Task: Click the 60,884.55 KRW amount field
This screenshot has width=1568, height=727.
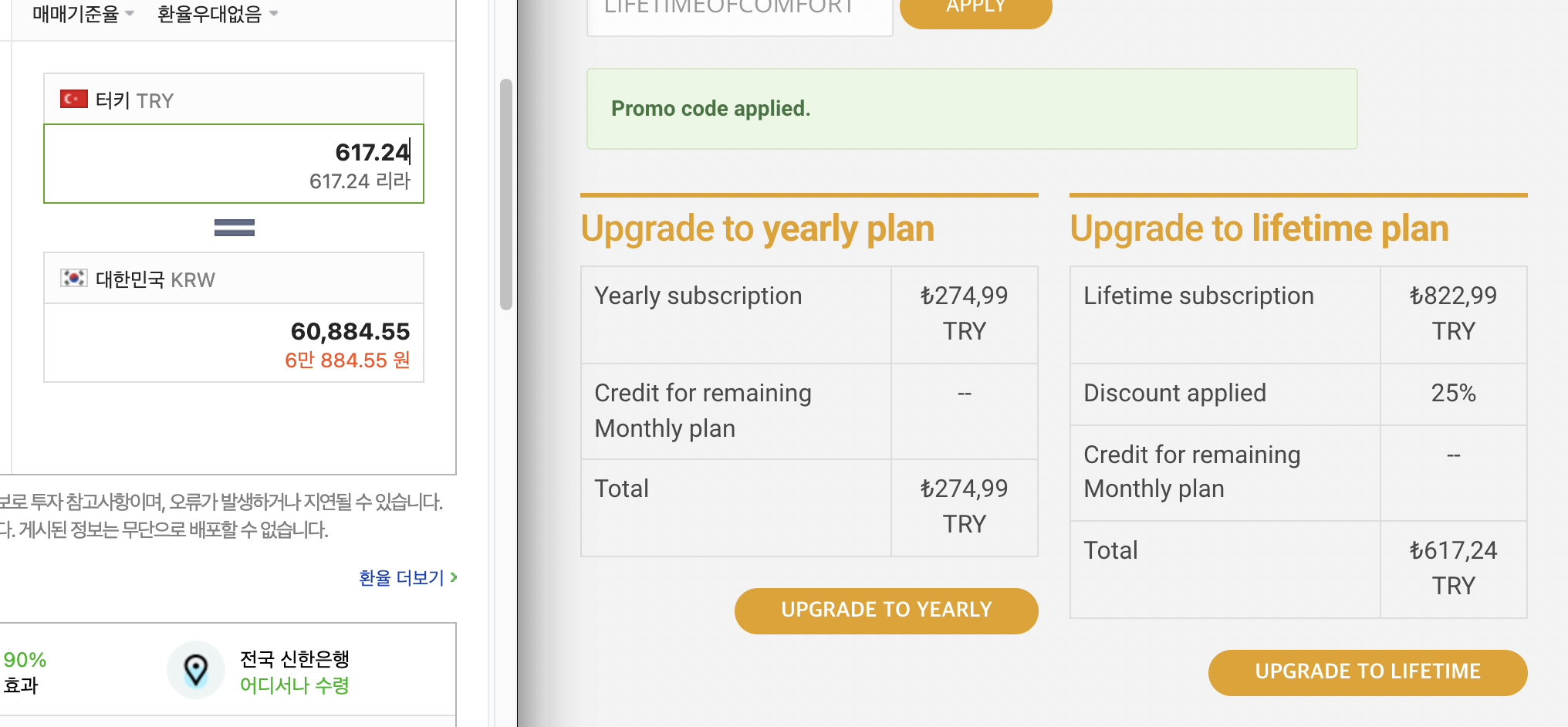Action: coord(233,332)
